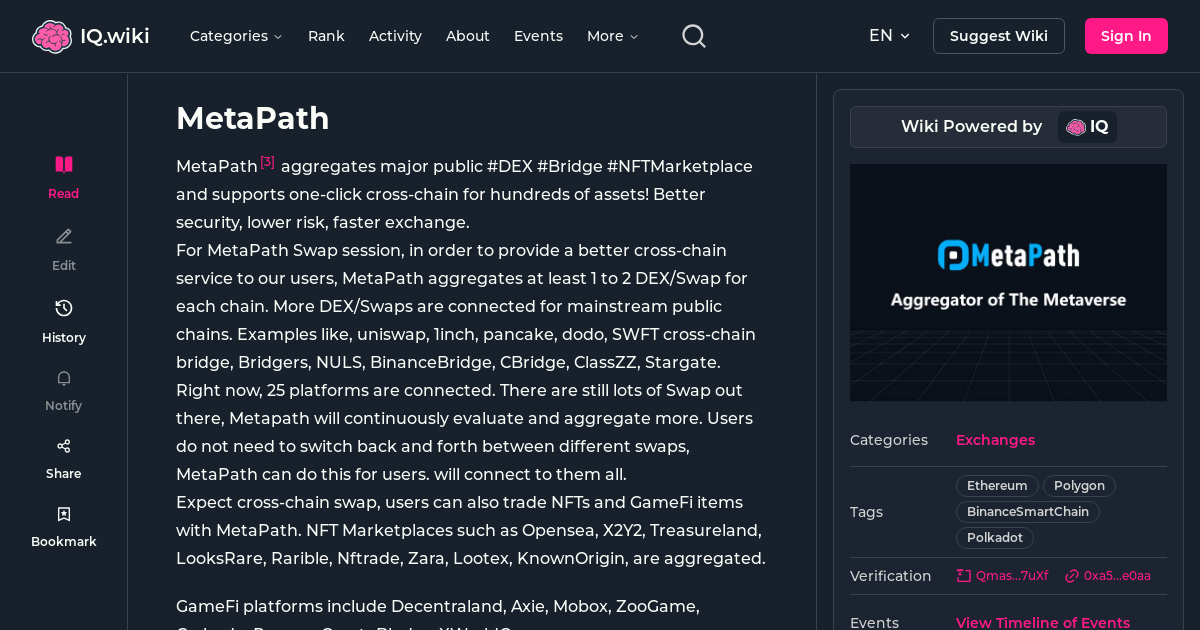Go to the Rank page
This screenshot has height=630, width=1200.
coord(326,36)
